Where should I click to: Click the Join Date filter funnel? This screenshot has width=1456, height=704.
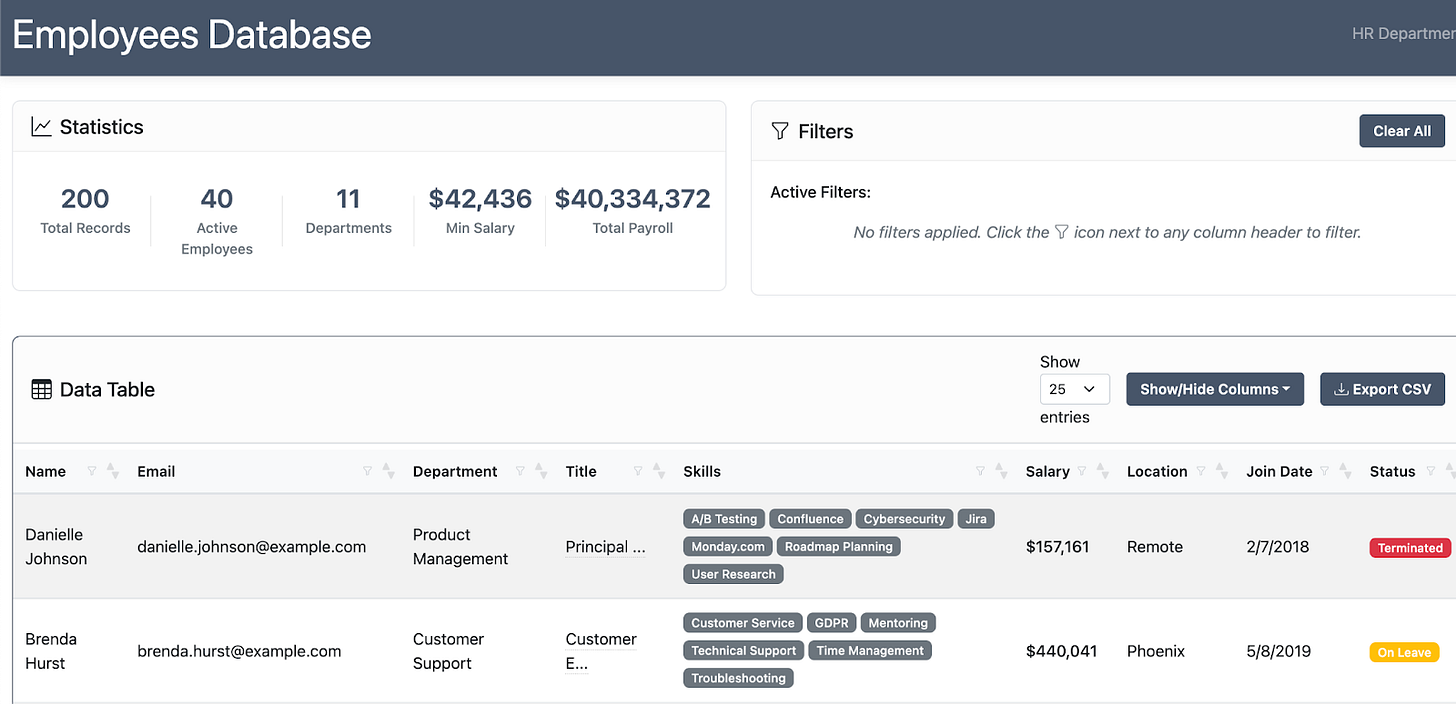click(x=1325, y=471)
